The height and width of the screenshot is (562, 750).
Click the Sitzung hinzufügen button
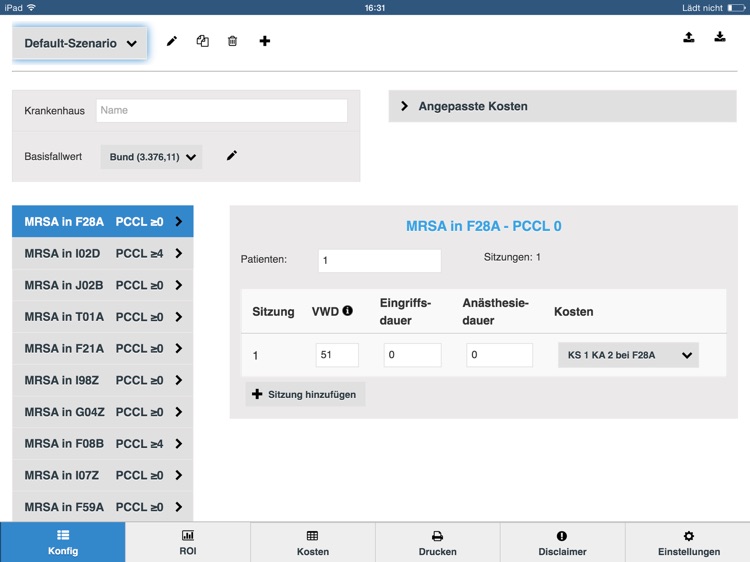pyautogui.click(x=305, y=394)
